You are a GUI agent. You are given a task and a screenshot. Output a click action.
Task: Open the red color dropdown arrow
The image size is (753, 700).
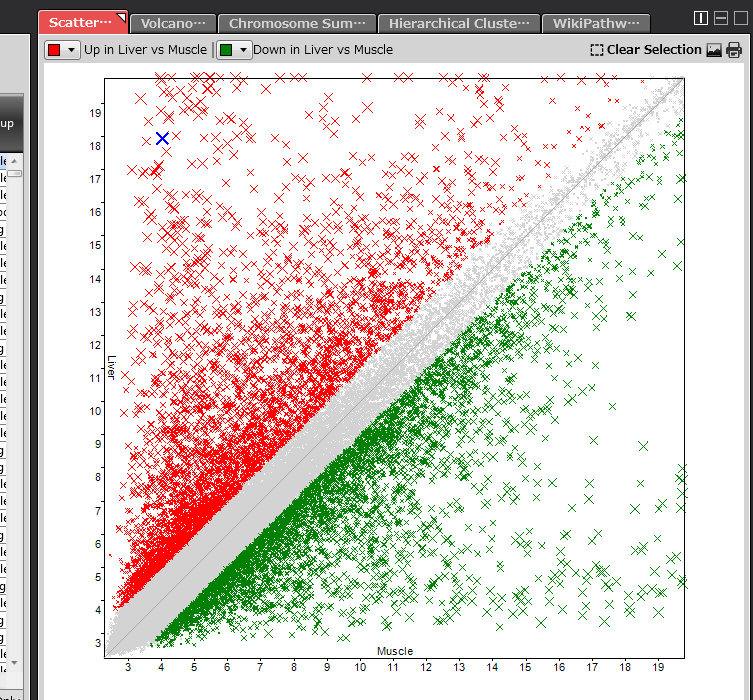coord(71,50)
